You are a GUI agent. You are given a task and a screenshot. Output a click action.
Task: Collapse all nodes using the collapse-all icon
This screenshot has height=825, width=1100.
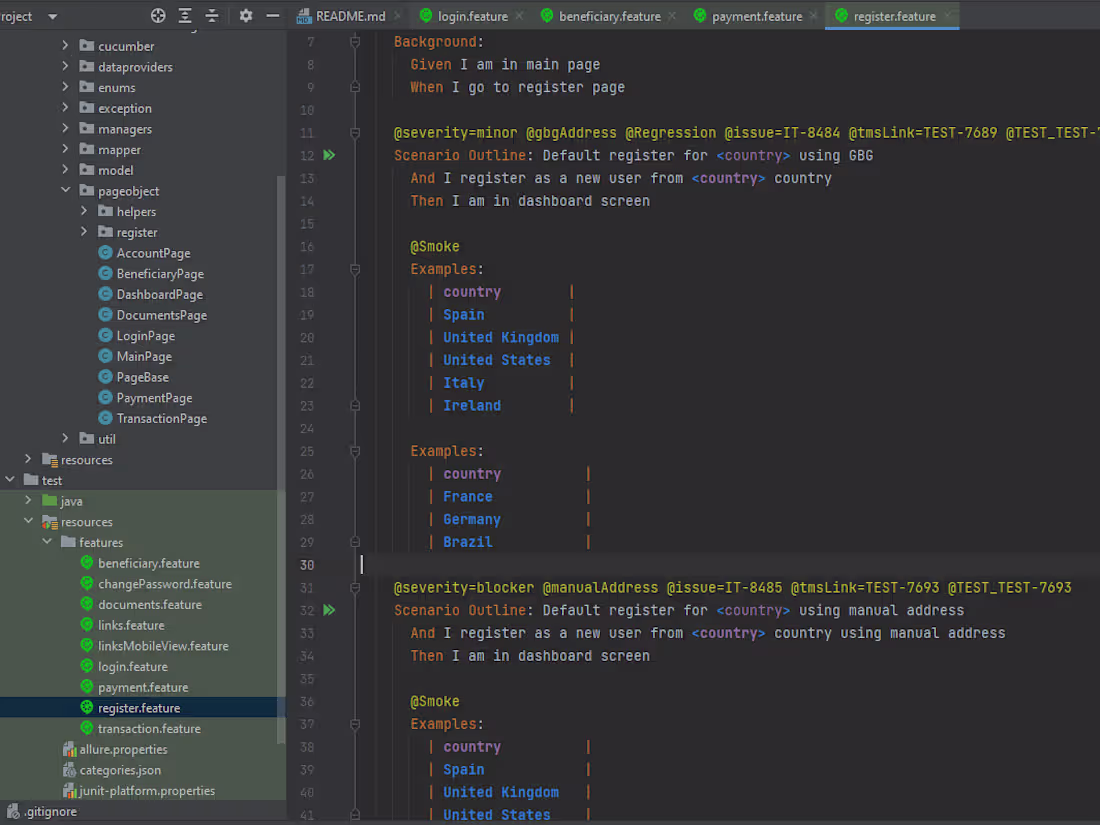click(211, 17)
